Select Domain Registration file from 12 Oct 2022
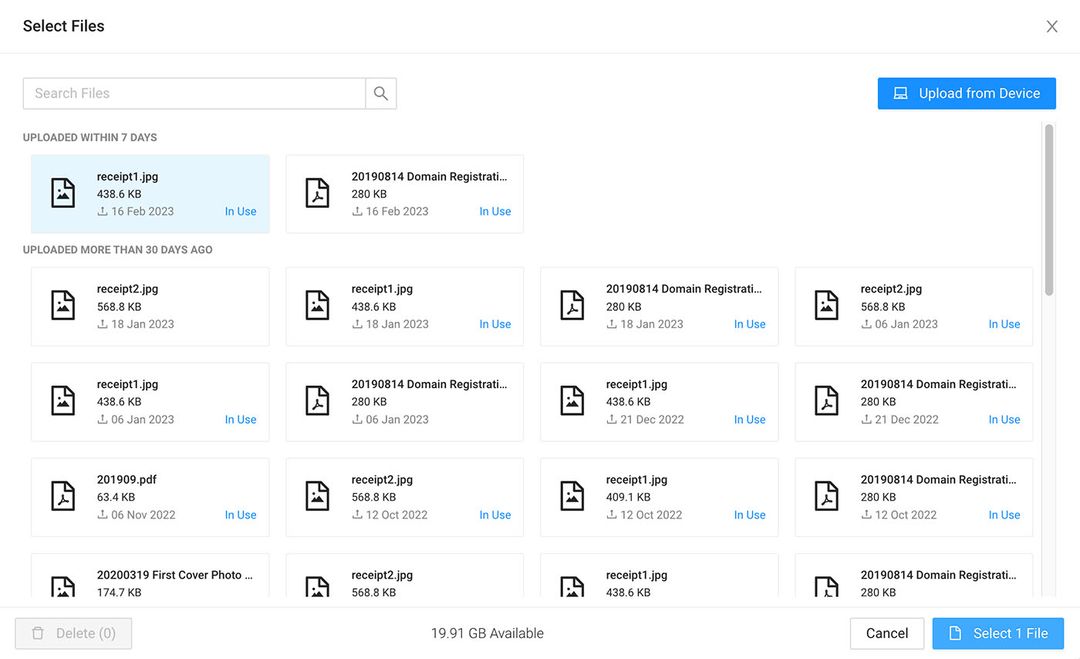 [x=913, y=497]
